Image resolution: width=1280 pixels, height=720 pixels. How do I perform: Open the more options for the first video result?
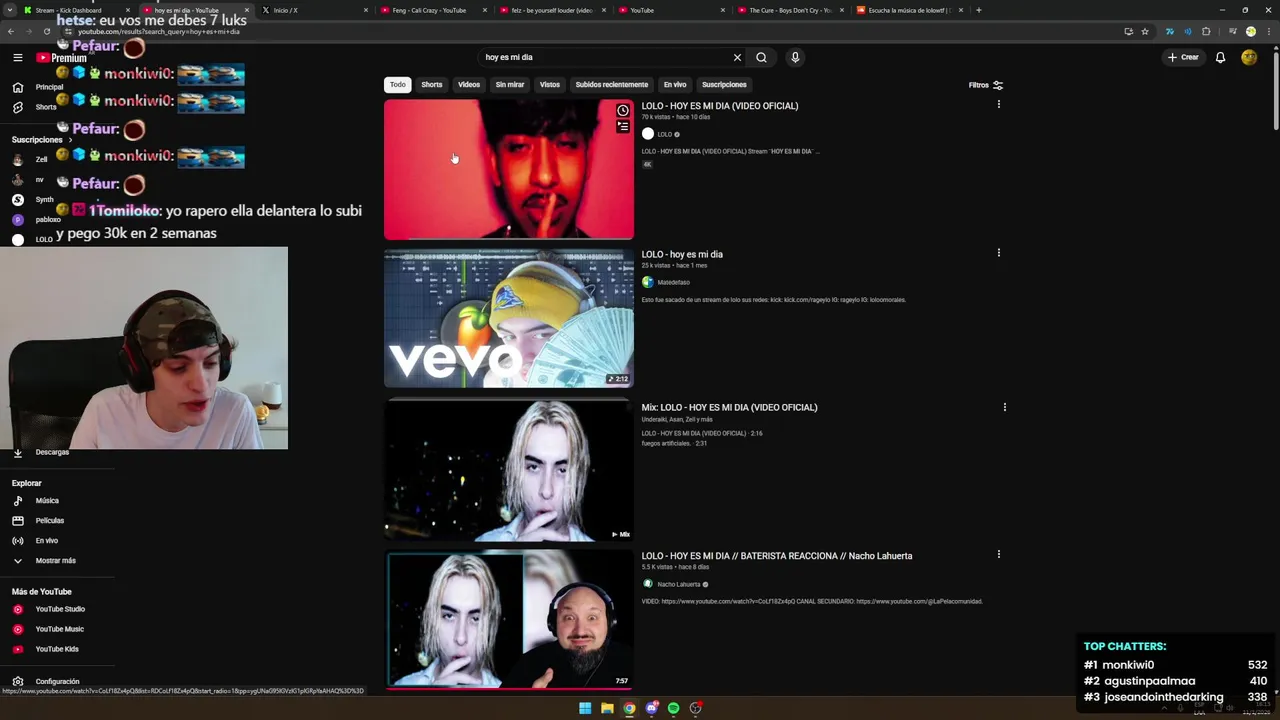[x=998, y=105]
